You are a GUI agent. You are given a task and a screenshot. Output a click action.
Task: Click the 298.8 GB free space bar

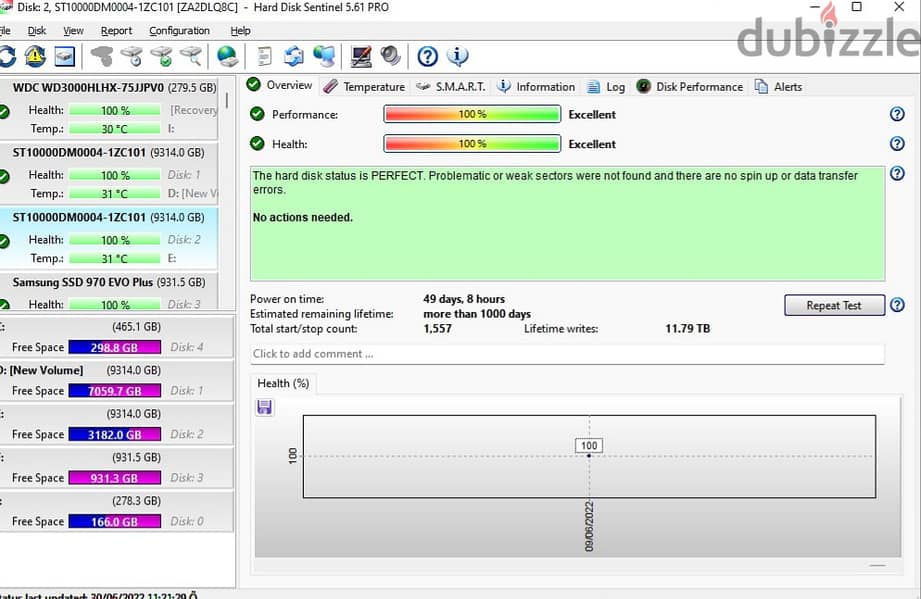(115, 347)
